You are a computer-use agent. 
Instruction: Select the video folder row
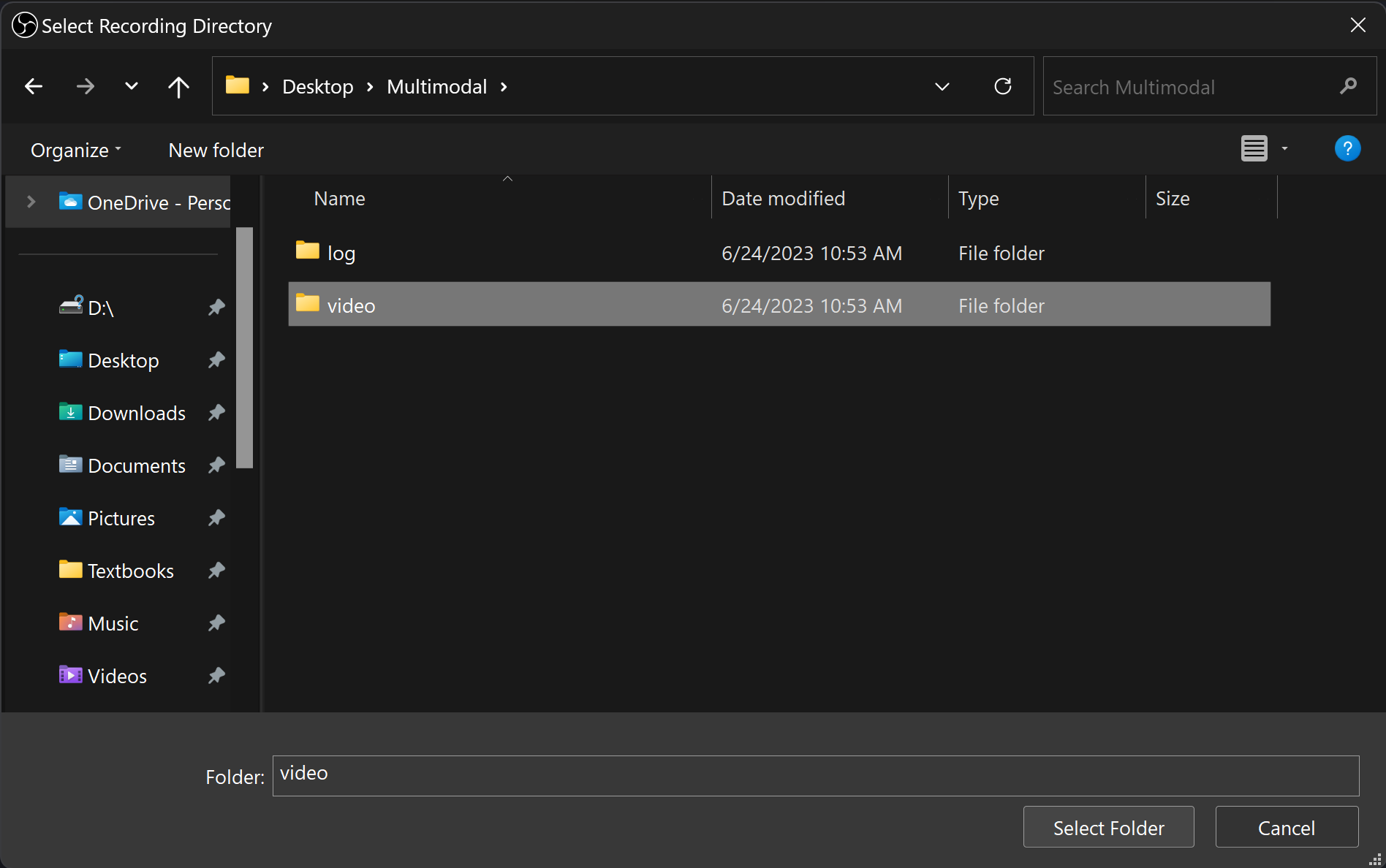(779, 305)
